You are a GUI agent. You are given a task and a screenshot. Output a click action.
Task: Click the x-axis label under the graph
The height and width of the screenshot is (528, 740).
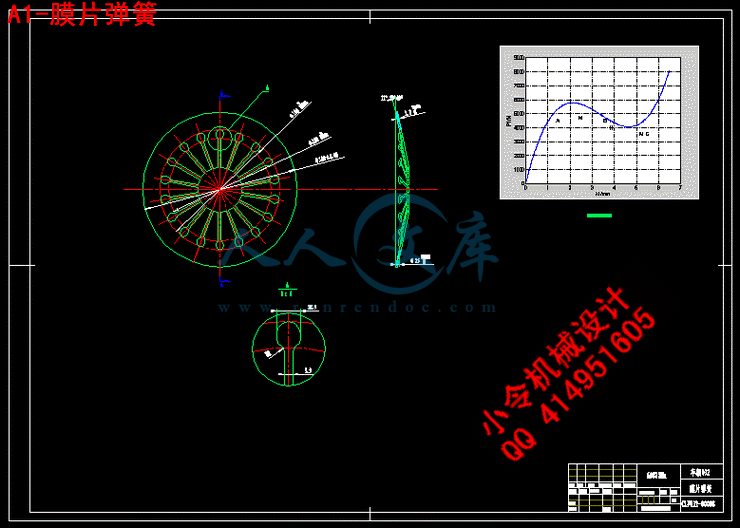click(x=601, y=194)
